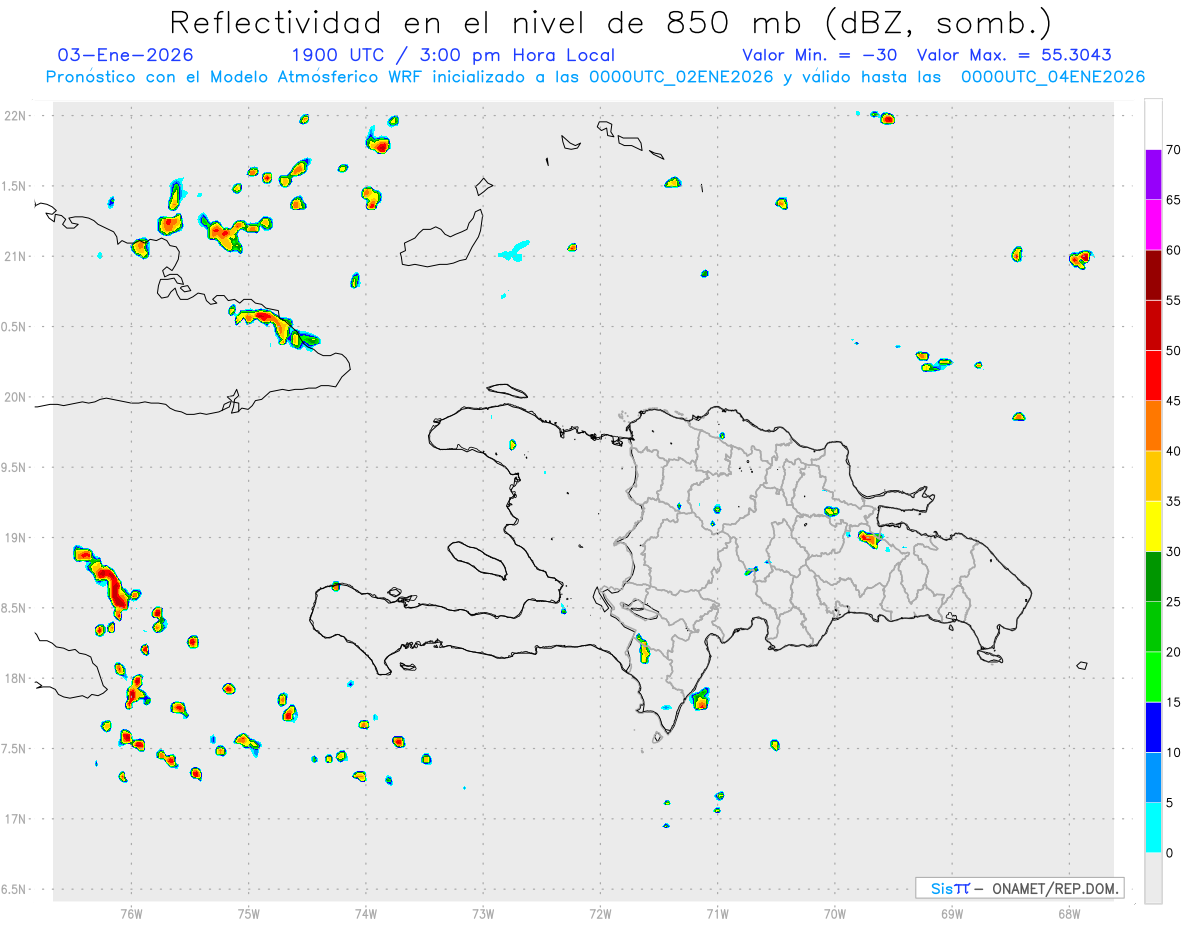Click the medium green 20–25 dBZ legend band
The width and height of the screenshot is (1200, 927).
pyautogui.click(x=1154, y=627)
